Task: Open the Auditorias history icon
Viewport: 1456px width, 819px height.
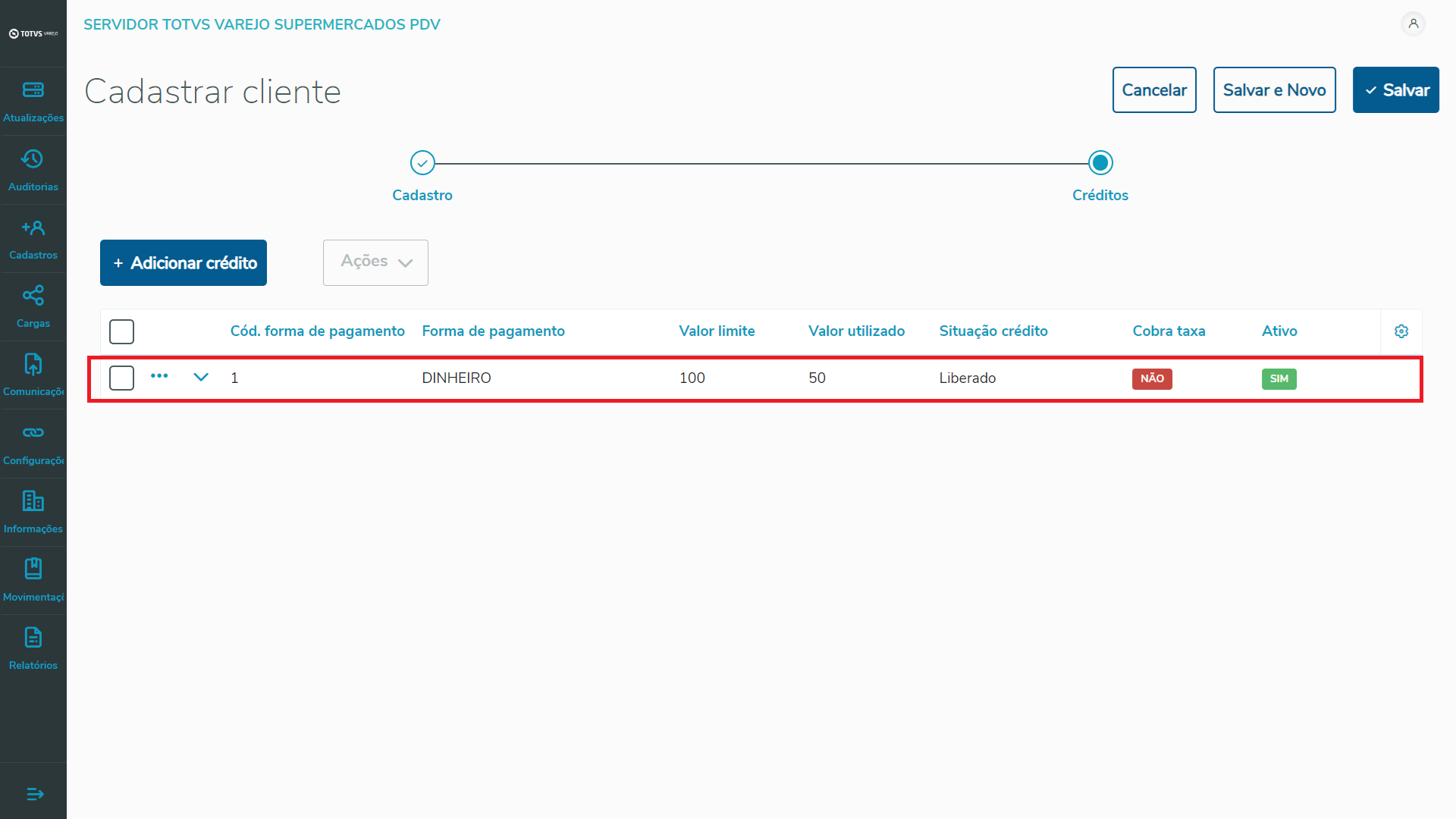Action: point(33,159)
